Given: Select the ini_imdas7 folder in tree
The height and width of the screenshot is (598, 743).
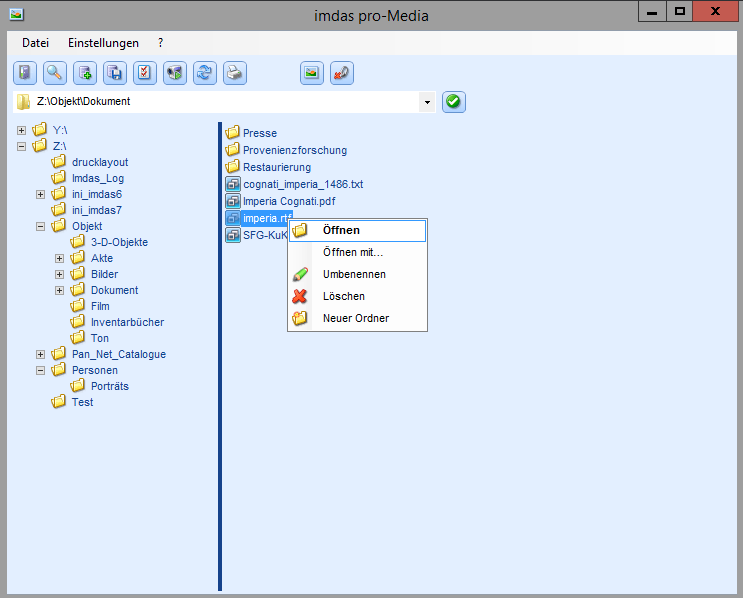Looking at the screenshot, I should coord(97,210).
